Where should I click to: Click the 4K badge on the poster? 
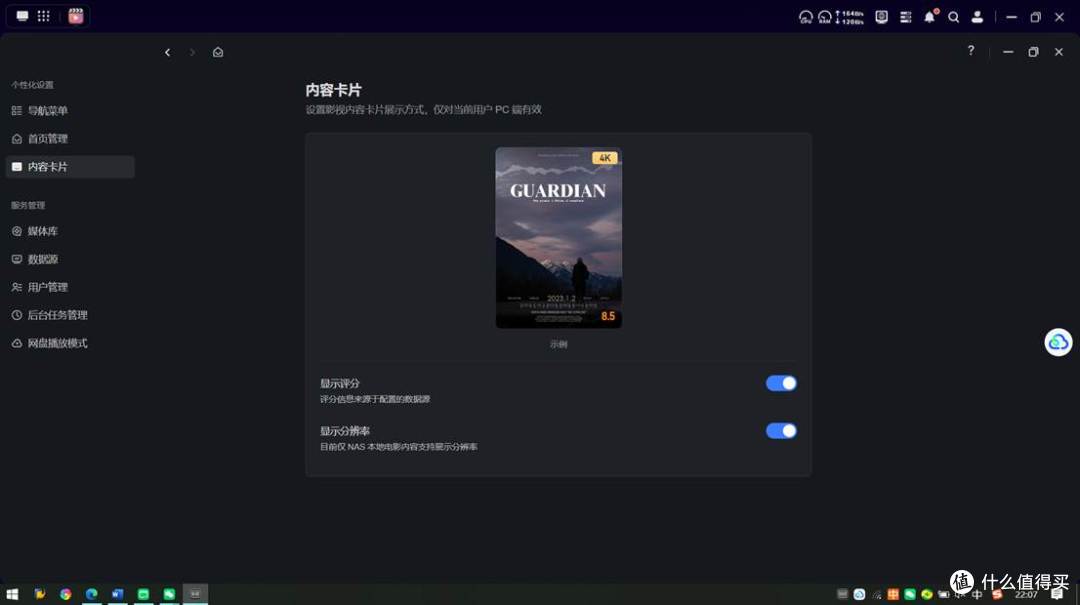coord(605,158)
